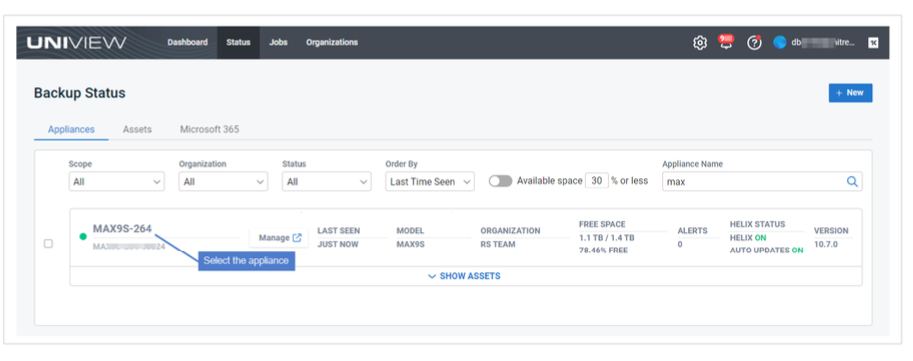913x361 pixels.
Task: Switch to the Appliances tab
Action: coord(71,129)
